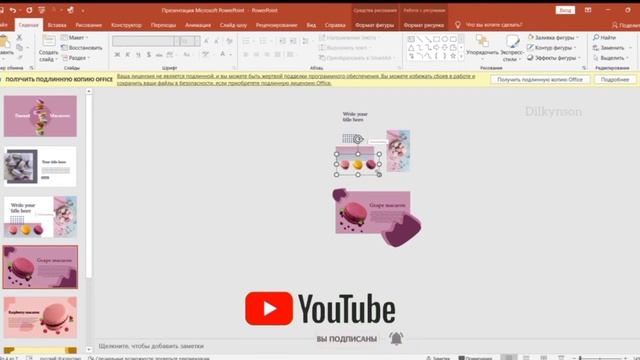The image size is (640, 360).
Task: Open the Drawing group dialog launcher
Action: [584, 68]
